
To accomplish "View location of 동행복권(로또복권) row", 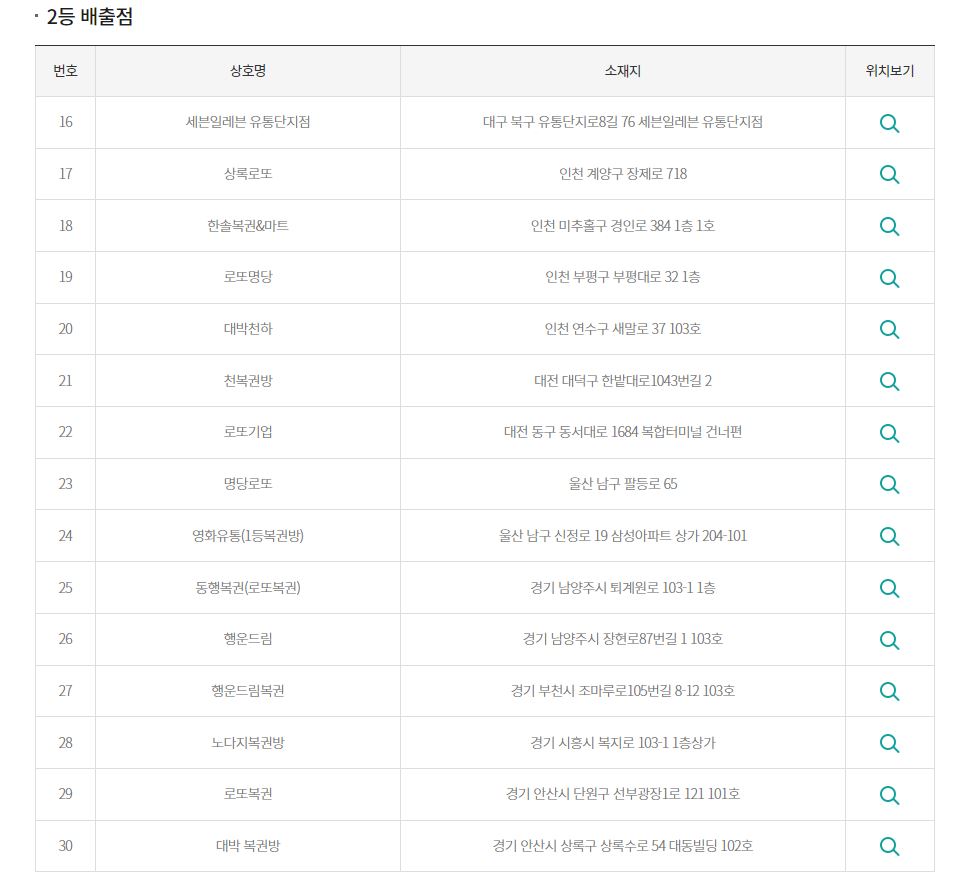I will tap(889, 588).
